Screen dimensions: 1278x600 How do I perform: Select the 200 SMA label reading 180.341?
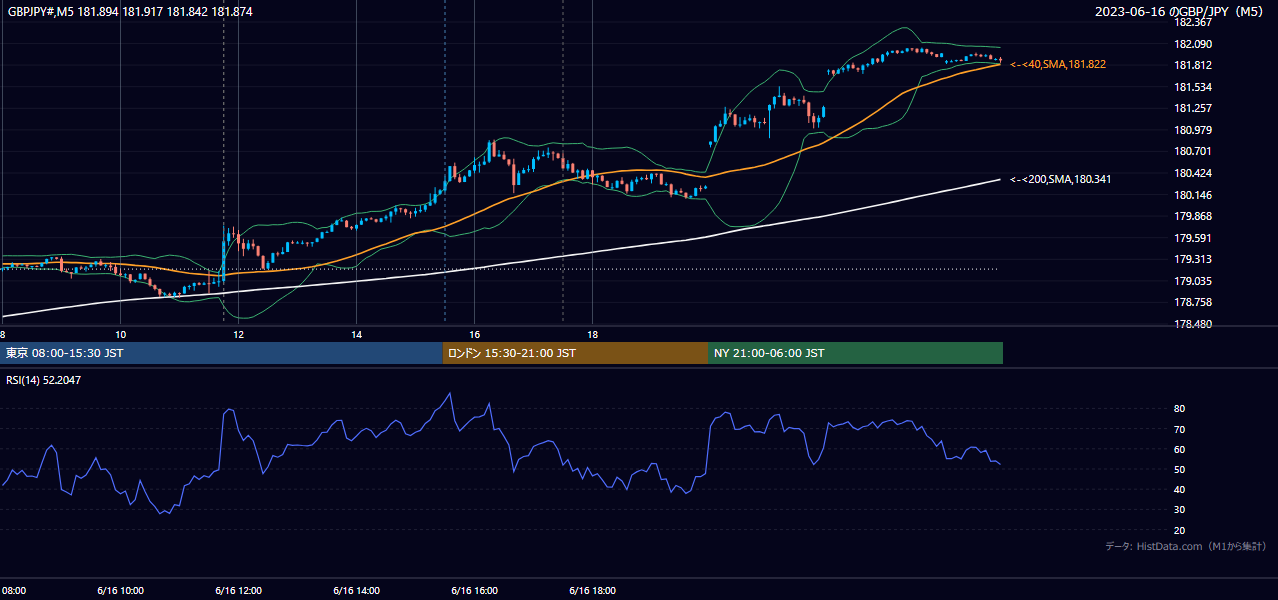click(x=1061, y=180)
